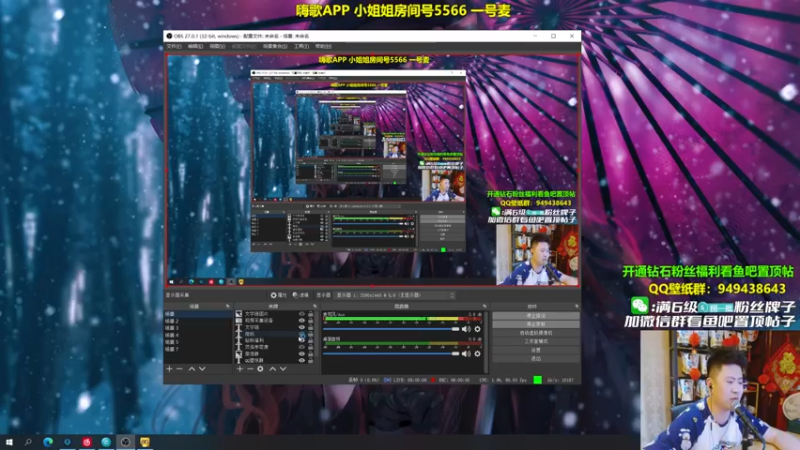Open the View (视图) menu

(x=217, y=46)
